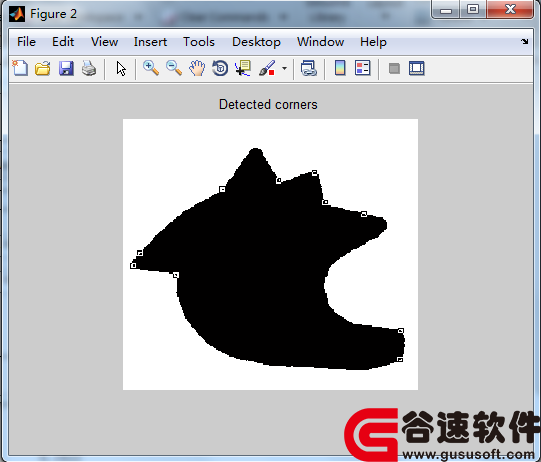
Task: Maximize the Figure 2 window
Action: pyautogui.click(x=473, y=10)
